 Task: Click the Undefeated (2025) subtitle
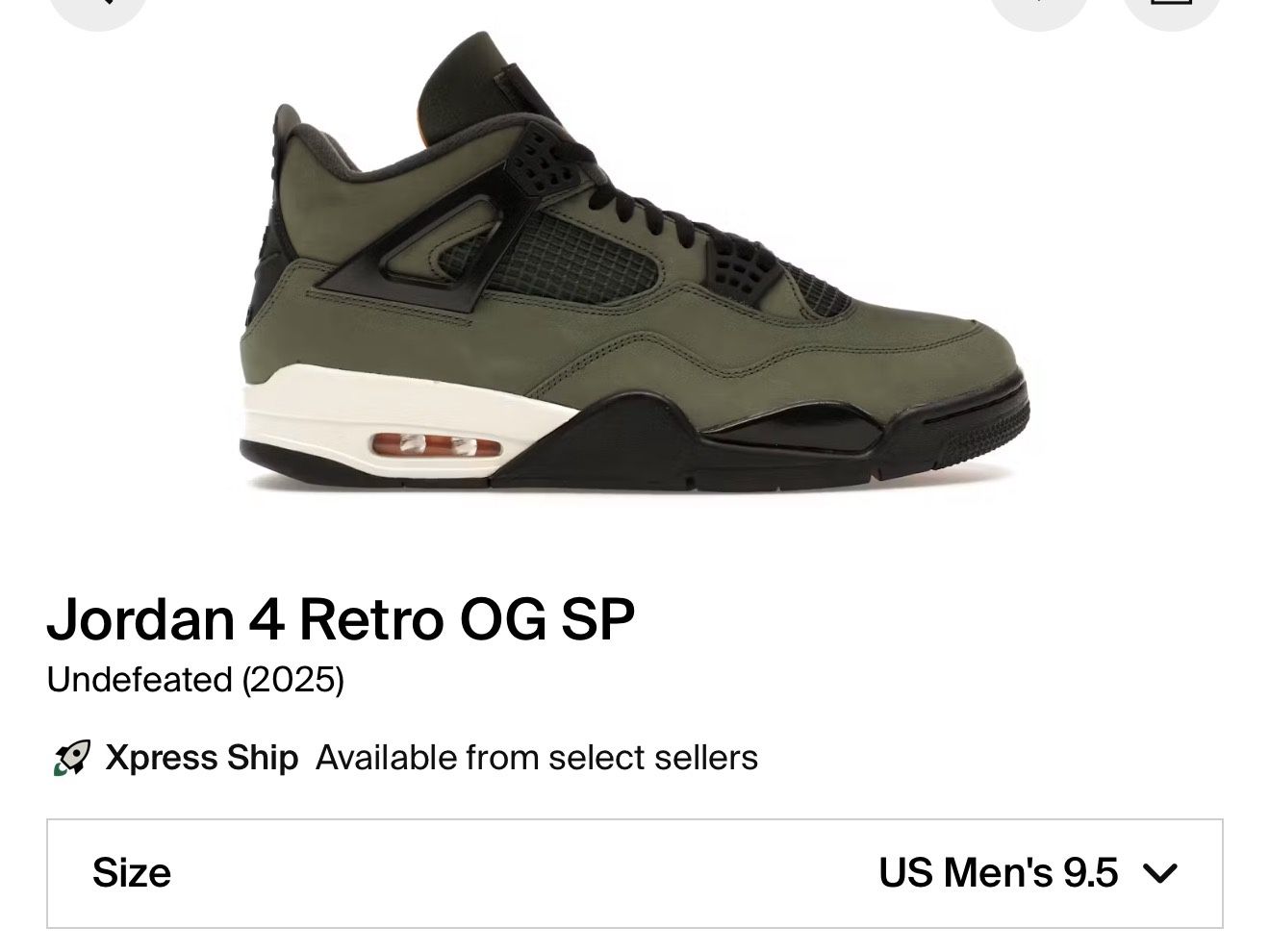pos(195,680)
